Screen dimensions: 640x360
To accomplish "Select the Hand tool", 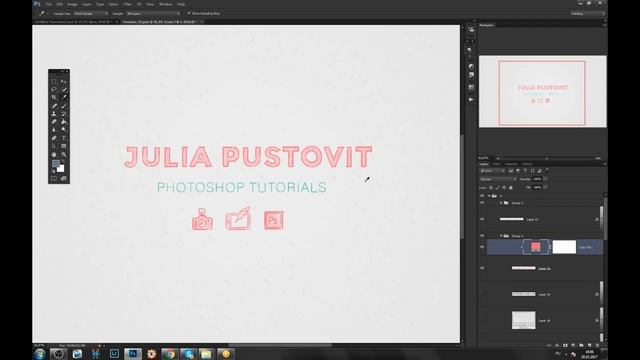I will 54,155.
